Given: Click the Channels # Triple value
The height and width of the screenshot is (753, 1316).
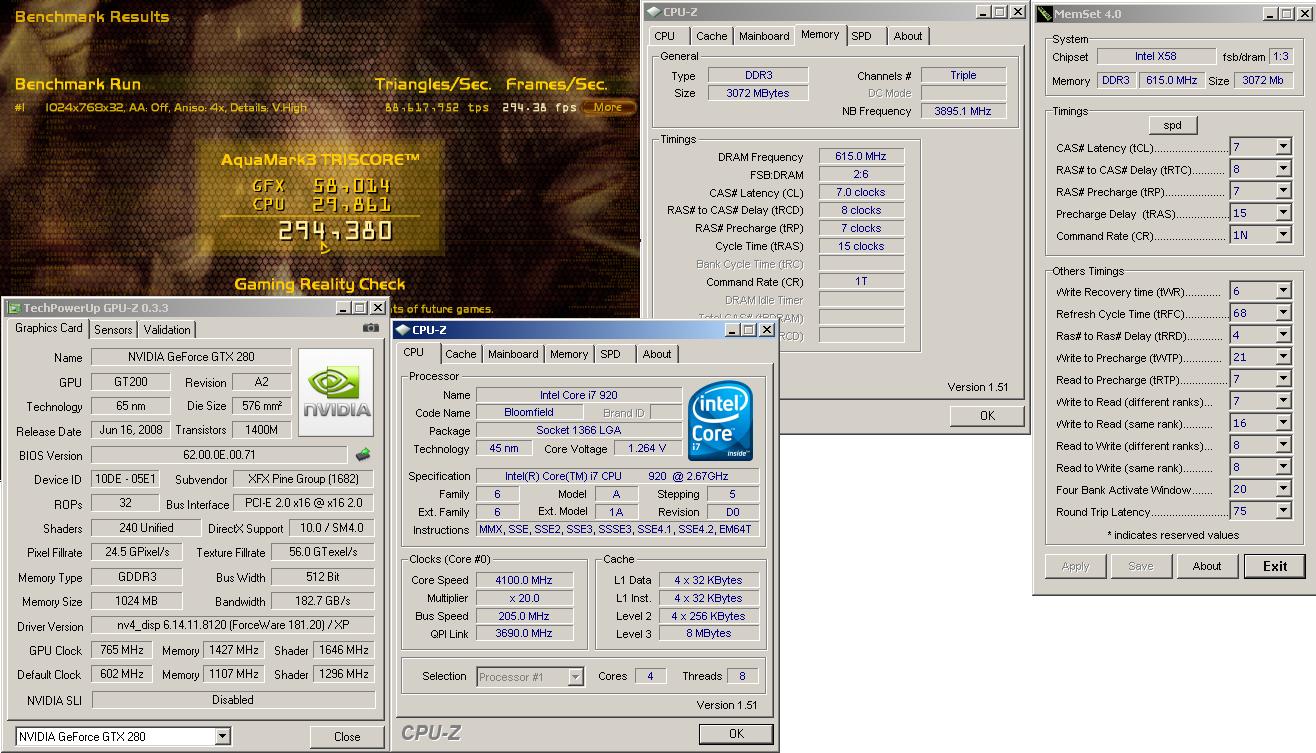Looking at the screenshot, I should coord(963,75).
